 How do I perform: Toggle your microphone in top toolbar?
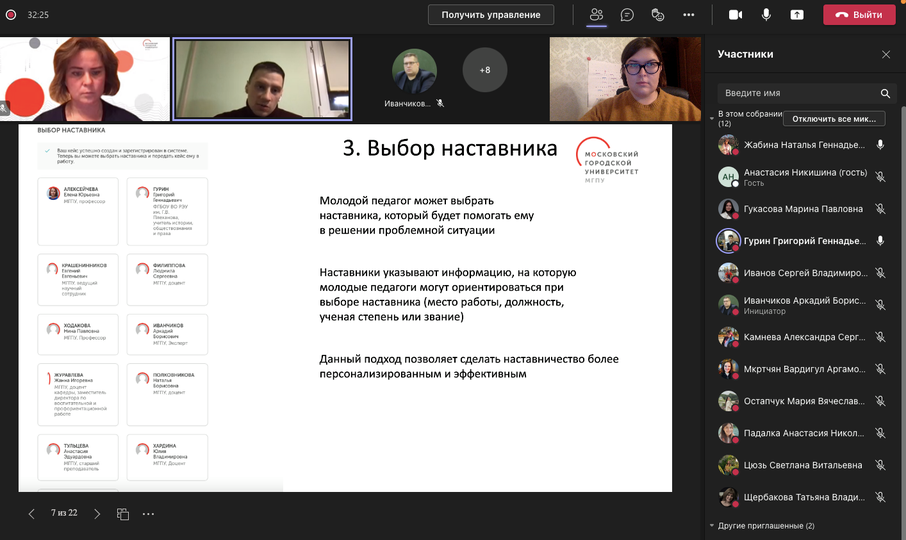tap(766, 15)
